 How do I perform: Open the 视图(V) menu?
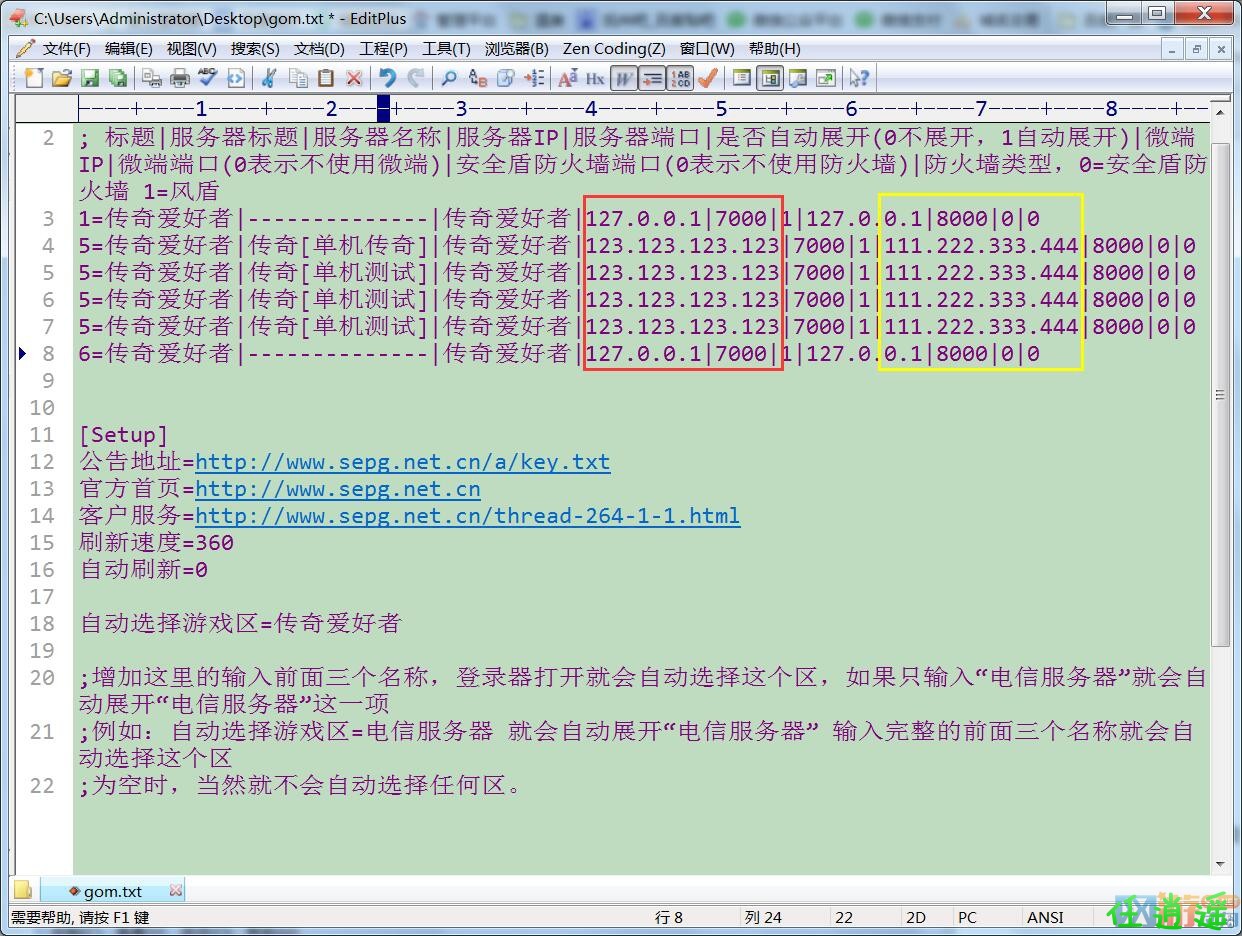click(x=191, y=48)
